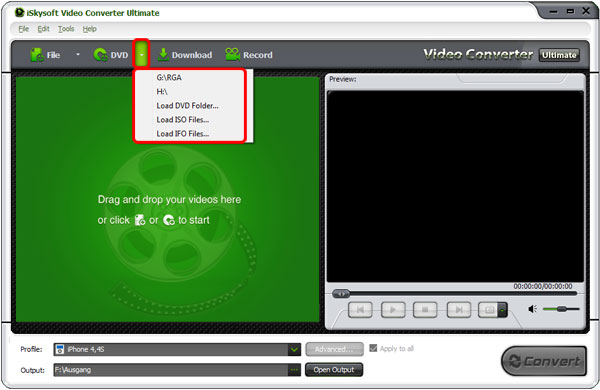Choose Load DVD Folder... option
The image size is (600, 390).
pos(189,106)
